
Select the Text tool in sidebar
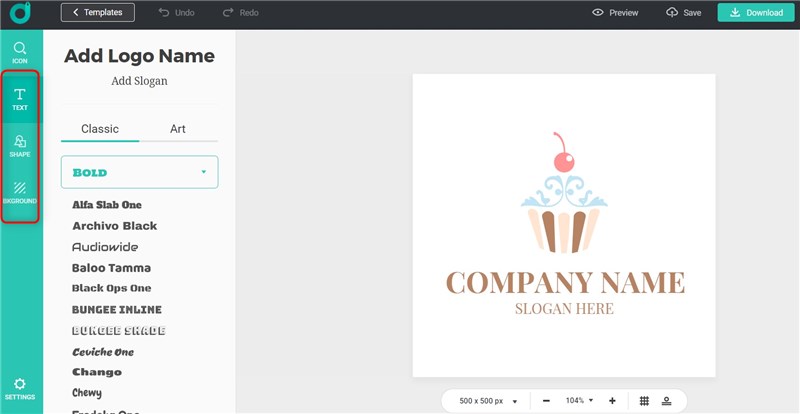click(19, 98)
